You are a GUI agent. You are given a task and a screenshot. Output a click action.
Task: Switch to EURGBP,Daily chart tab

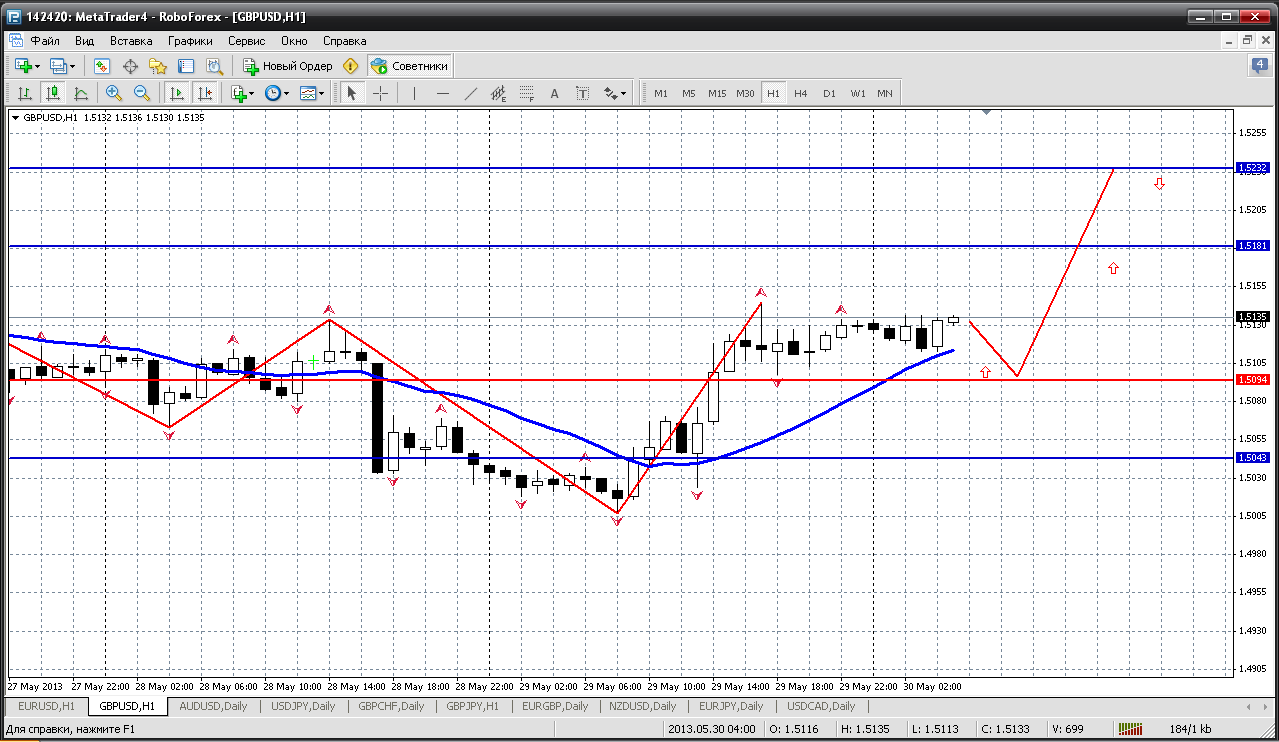point(555,706)
